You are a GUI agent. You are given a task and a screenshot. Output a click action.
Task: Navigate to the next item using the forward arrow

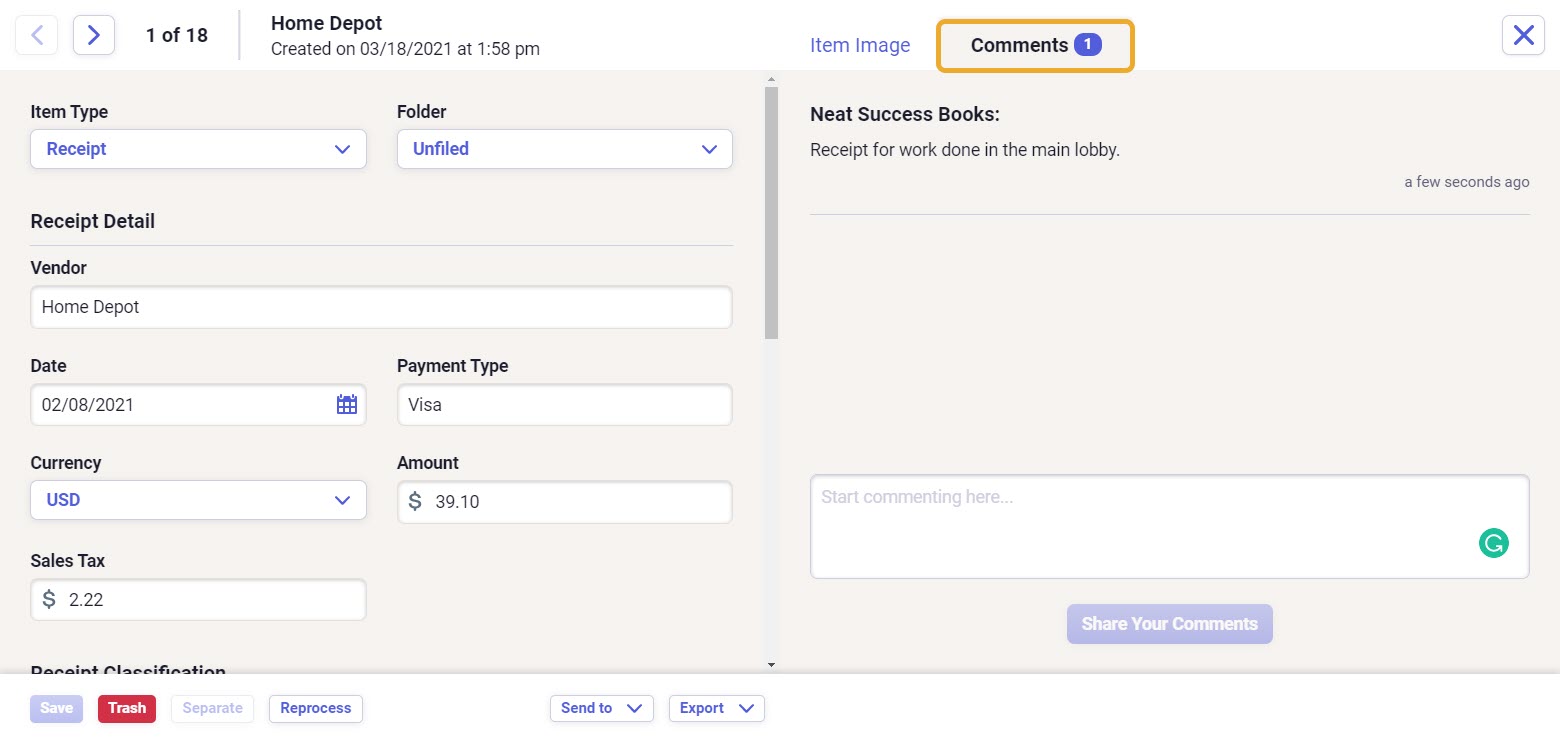pyautogui.click(x=93, y=34)
